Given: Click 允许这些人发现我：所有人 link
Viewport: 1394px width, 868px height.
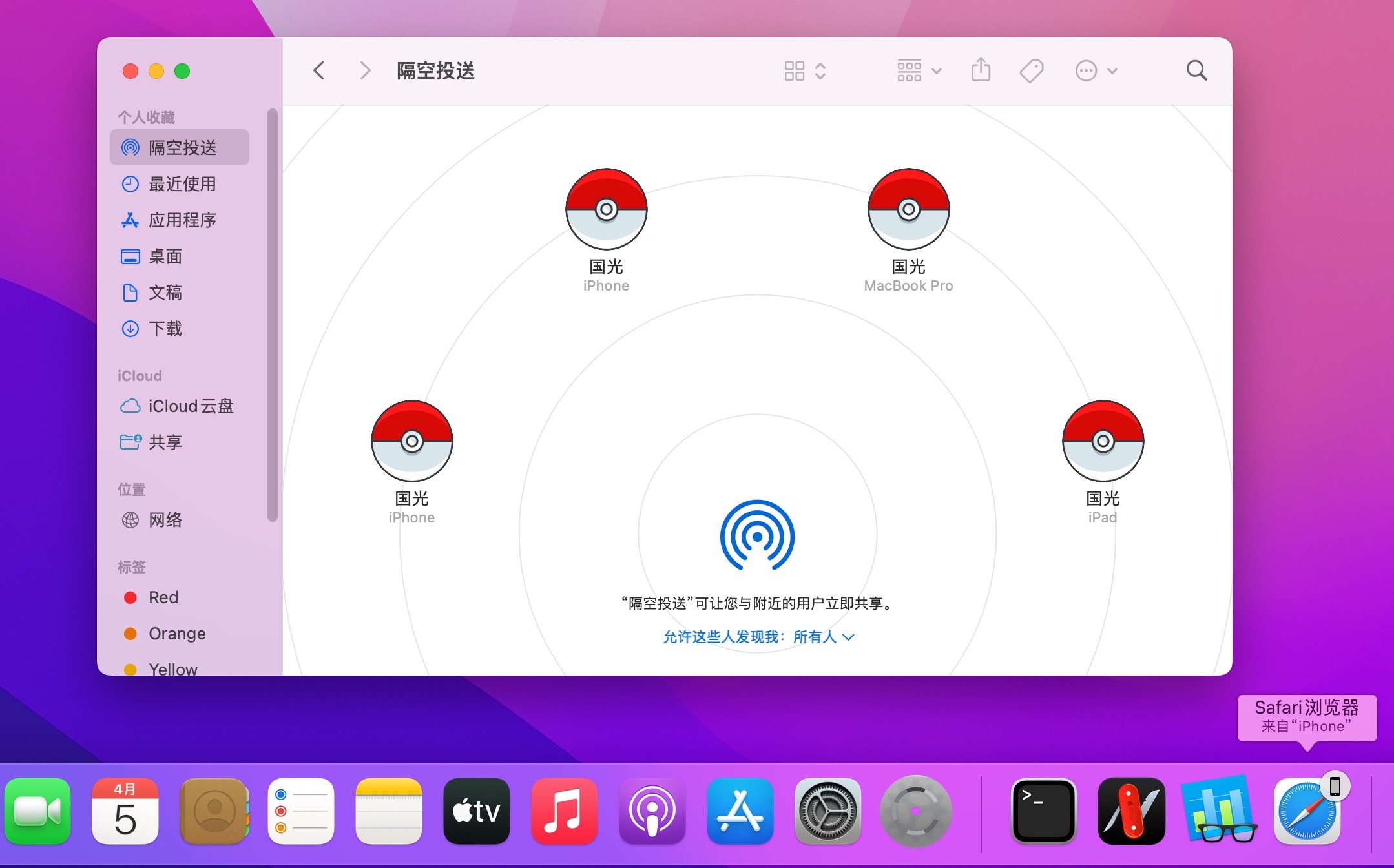Looking at the screenshot, I should [x=756, y=637].
